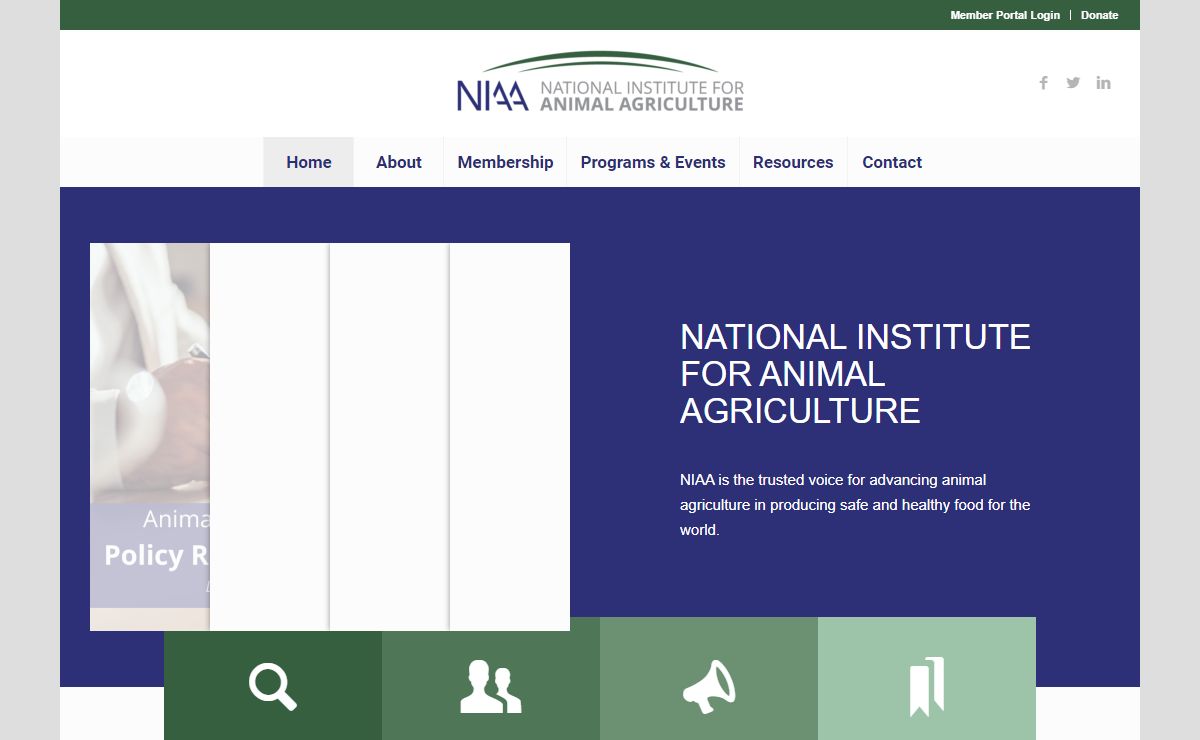The height and width of the screenshot is (740, 1200).
Task: Click the NIAA trusted voice description paragraph
Action: coord(855,505)
